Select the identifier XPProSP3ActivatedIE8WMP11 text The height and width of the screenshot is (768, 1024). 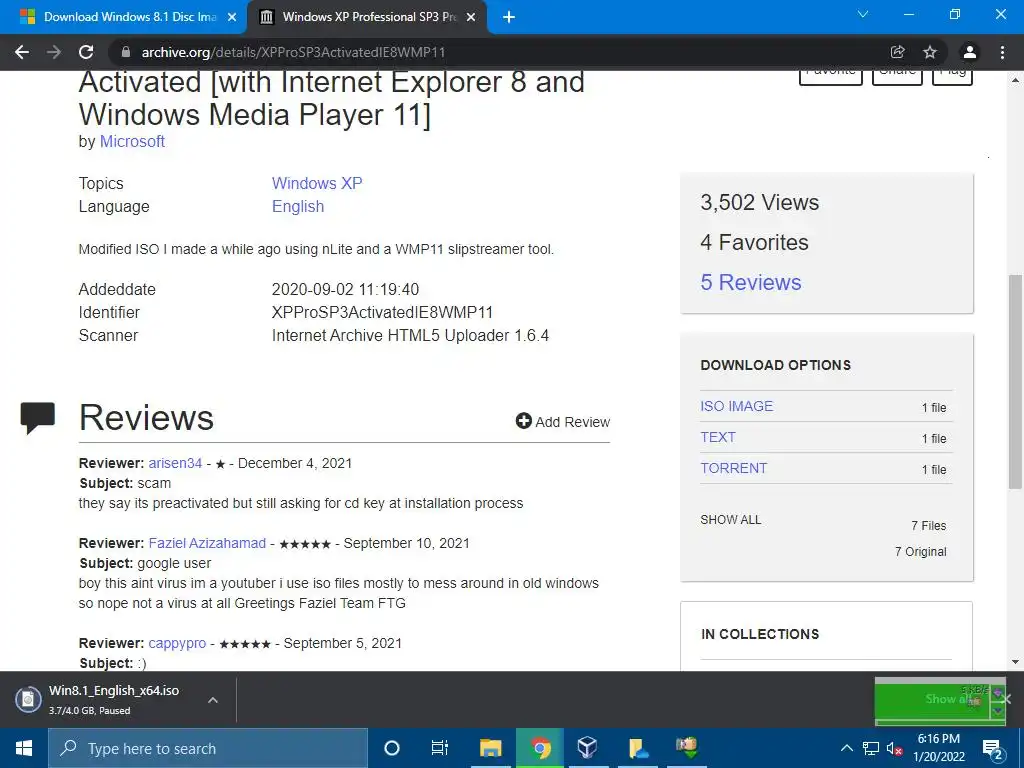tap(382, 312)
